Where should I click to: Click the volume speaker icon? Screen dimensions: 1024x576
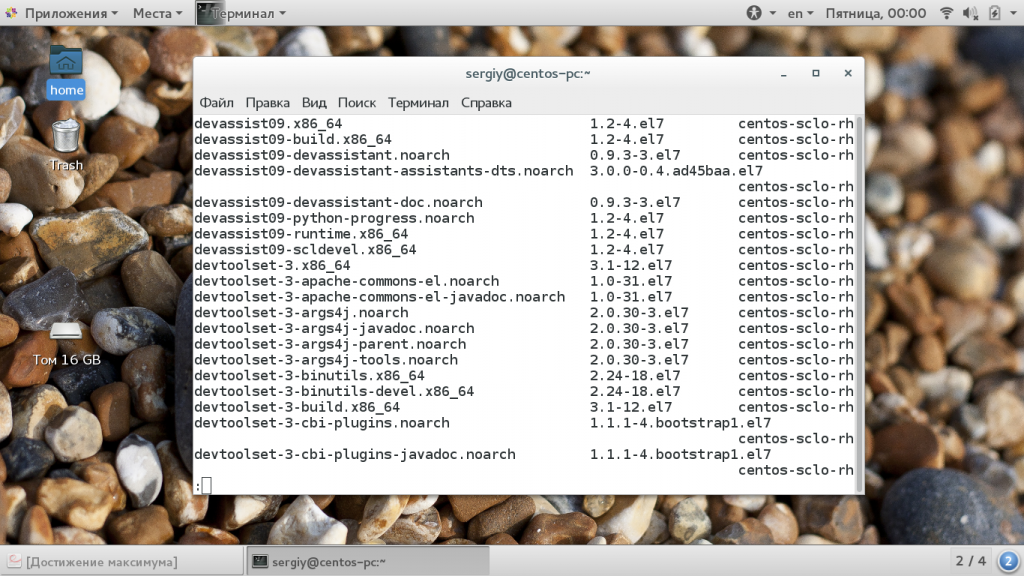pyautogui.click(x=970, y=13)
